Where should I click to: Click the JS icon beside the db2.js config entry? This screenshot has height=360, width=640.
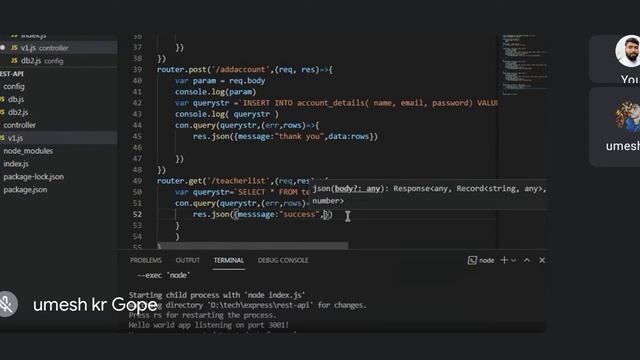coord(14,61)
